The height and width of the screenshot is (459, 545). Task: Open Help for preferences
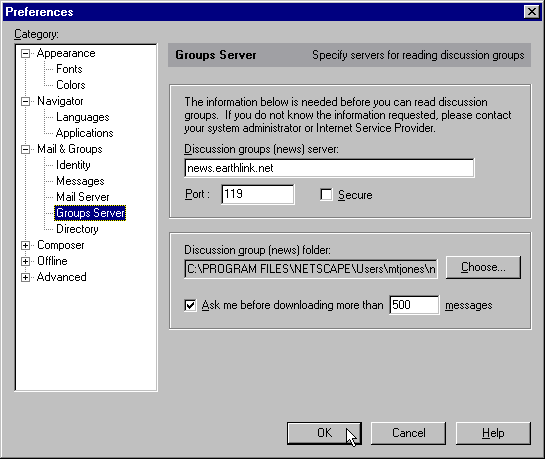click(x=493, y=433)
